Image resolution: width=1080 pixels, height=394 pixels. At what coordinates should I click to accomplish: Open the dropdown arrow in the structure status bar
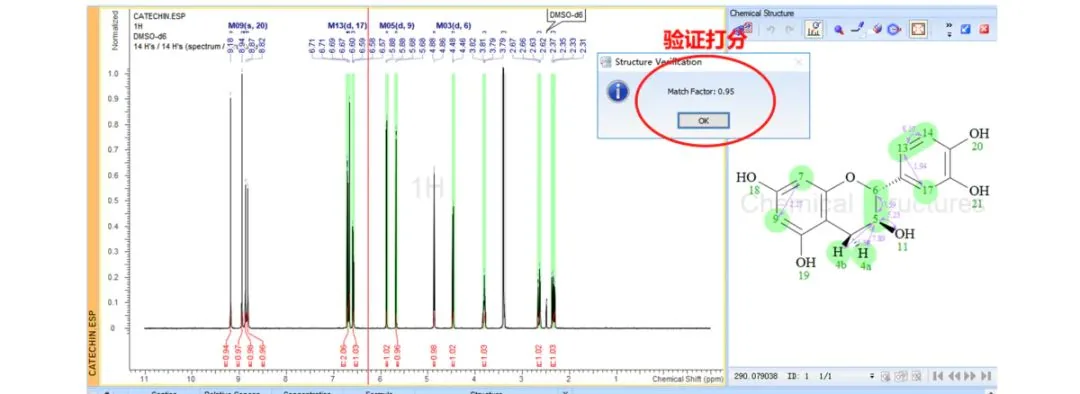pyautogui.click(x=872, y=376)
